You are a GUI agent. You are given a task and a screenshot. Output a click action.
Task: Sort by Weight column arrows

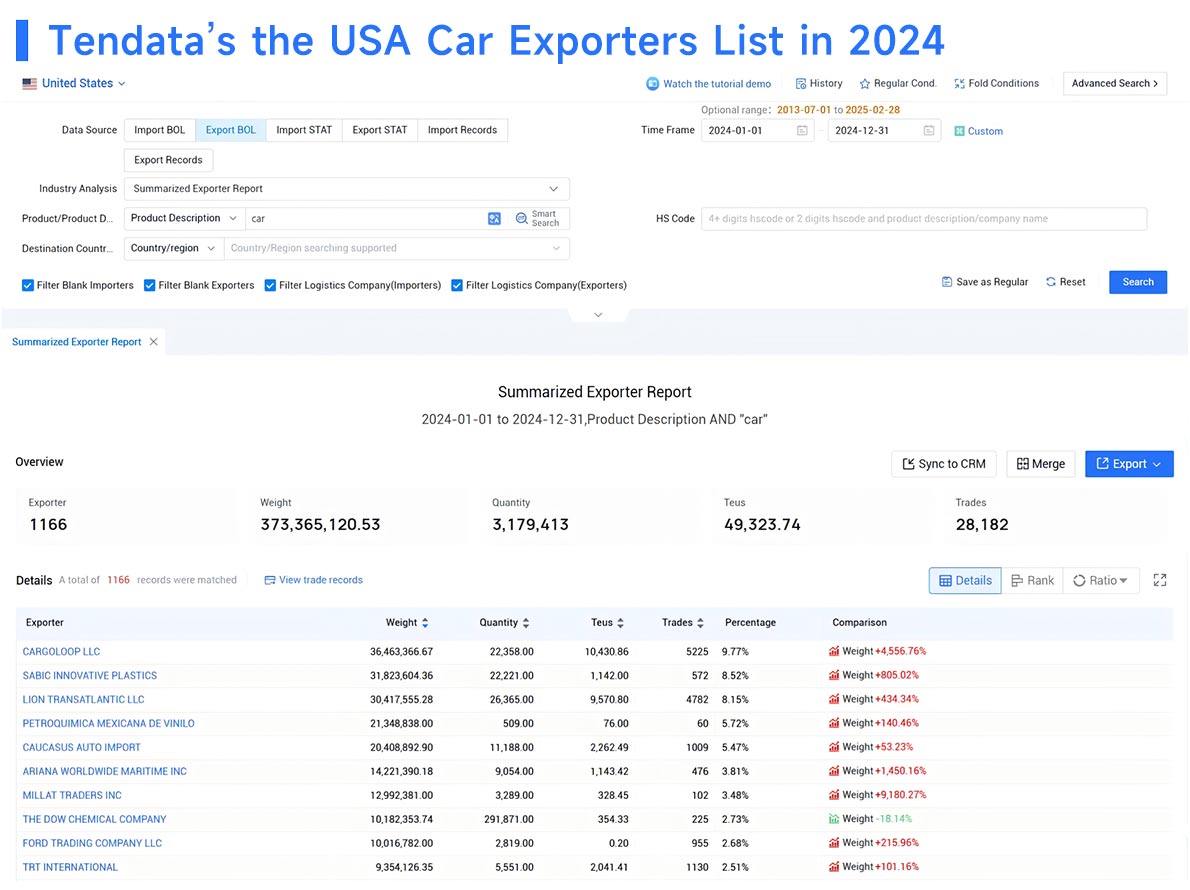click(425, 623)
